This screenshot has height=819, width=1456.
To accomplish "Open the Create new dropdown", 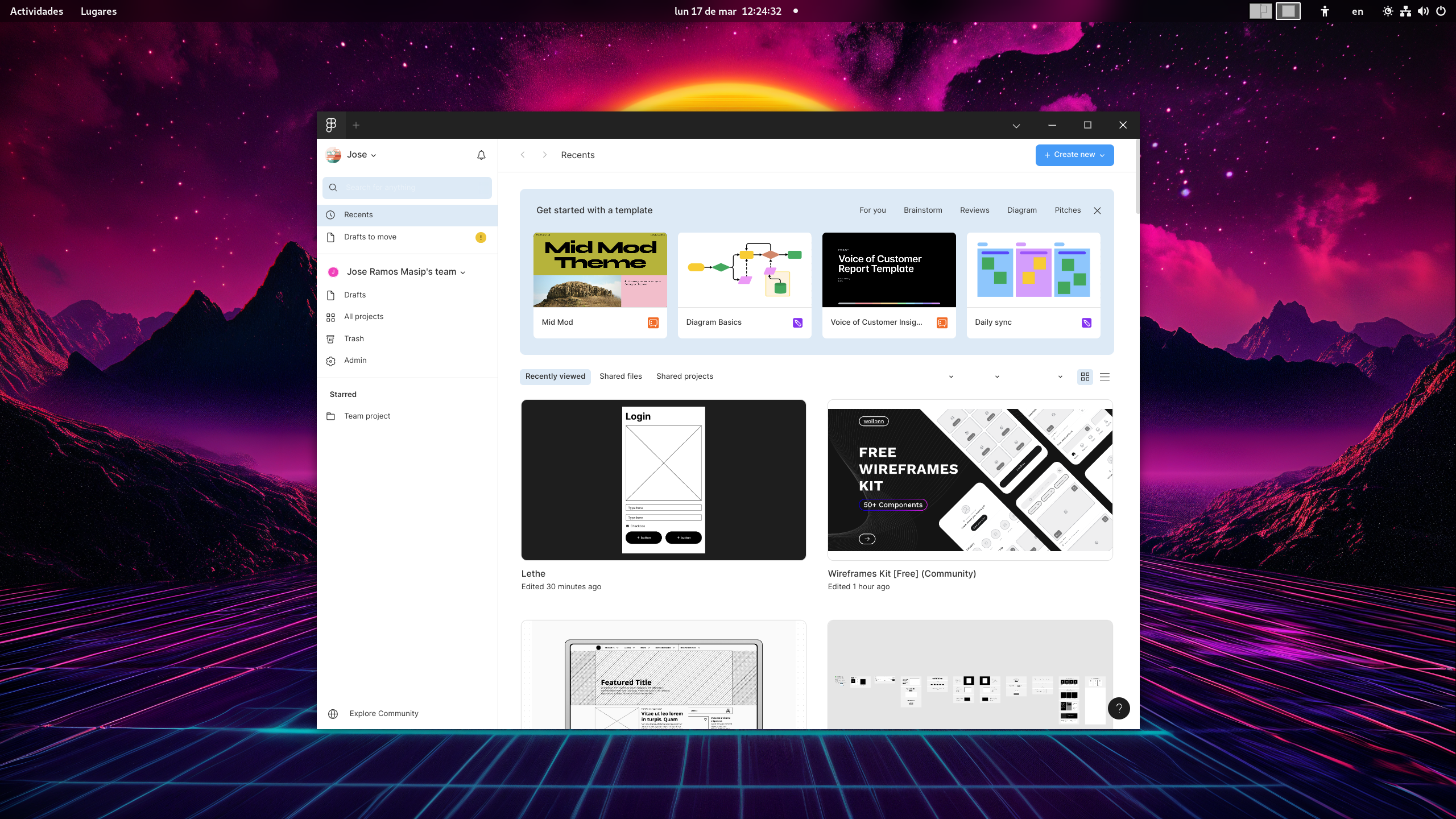I will click(x=1074, y=155).
